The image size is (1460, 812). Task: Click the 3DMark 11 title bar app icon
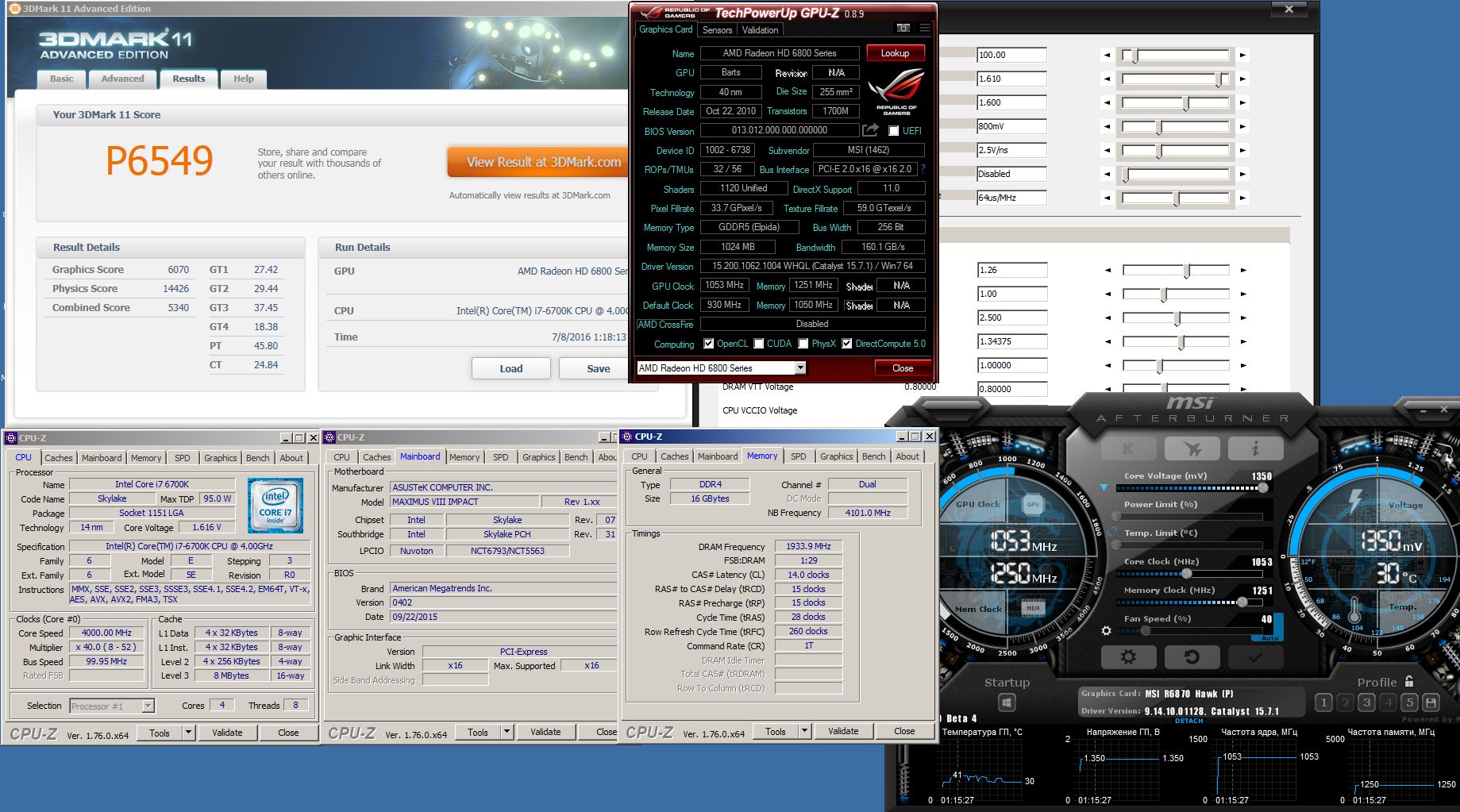pyautogui.click(x=14, y=9)
